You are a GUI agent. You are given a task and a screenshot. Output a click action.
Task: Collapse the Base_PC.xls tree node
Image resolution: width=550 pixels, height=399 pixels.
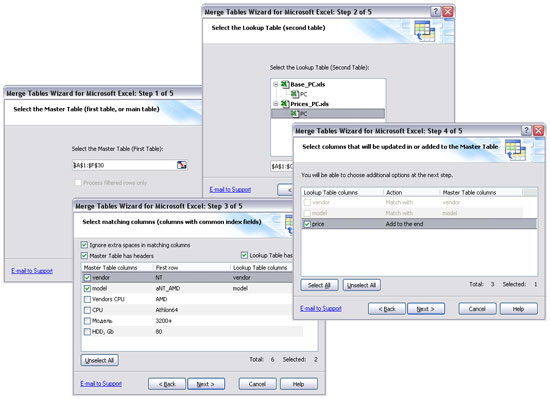click(276, 84)
